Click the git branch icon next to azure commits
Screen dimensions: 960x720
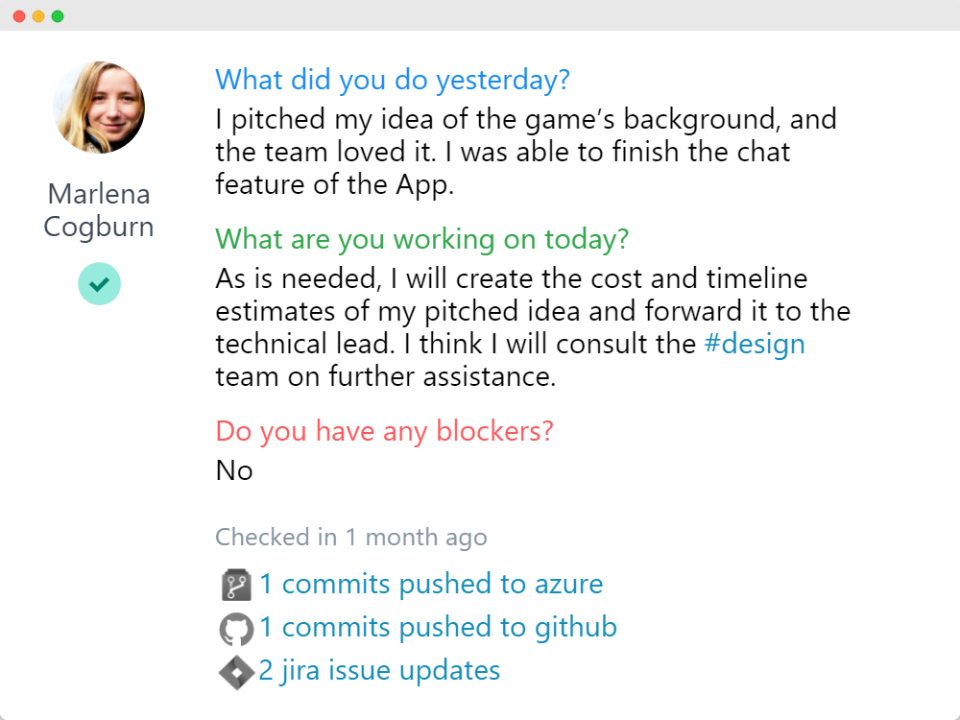(x=235, y=583)
